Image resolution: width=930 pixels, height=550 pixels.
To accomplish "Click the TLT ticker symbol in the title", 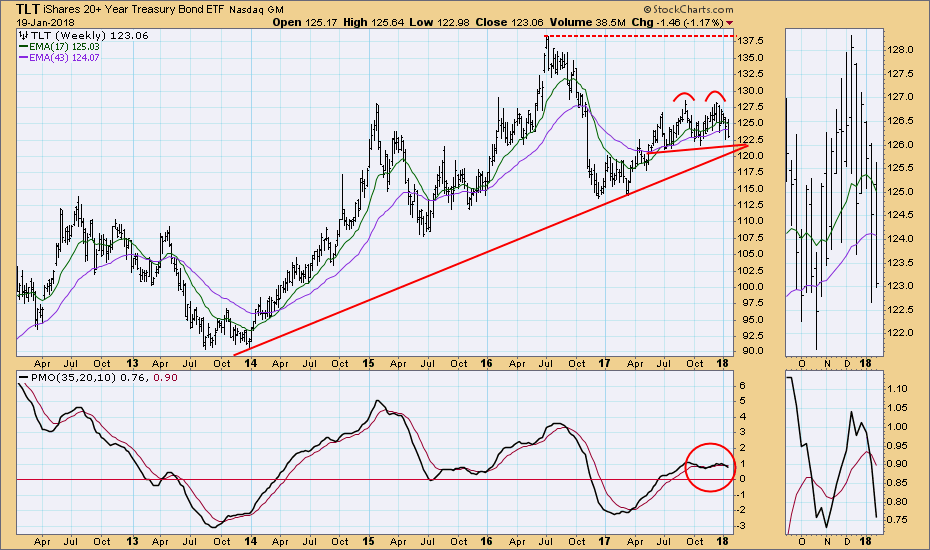I will click(28, 9).
